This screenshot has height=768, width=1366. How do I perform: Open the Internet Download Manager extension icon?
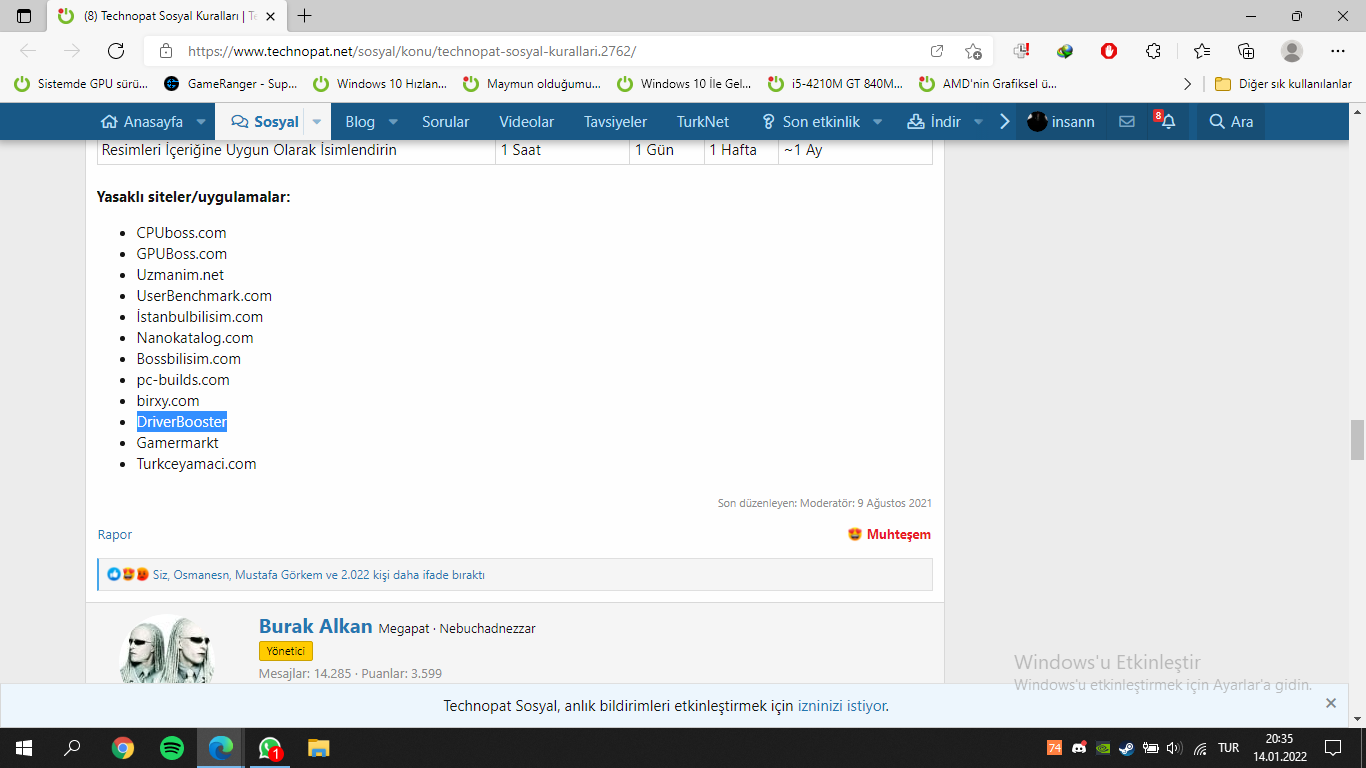[x=1065, y=51]
